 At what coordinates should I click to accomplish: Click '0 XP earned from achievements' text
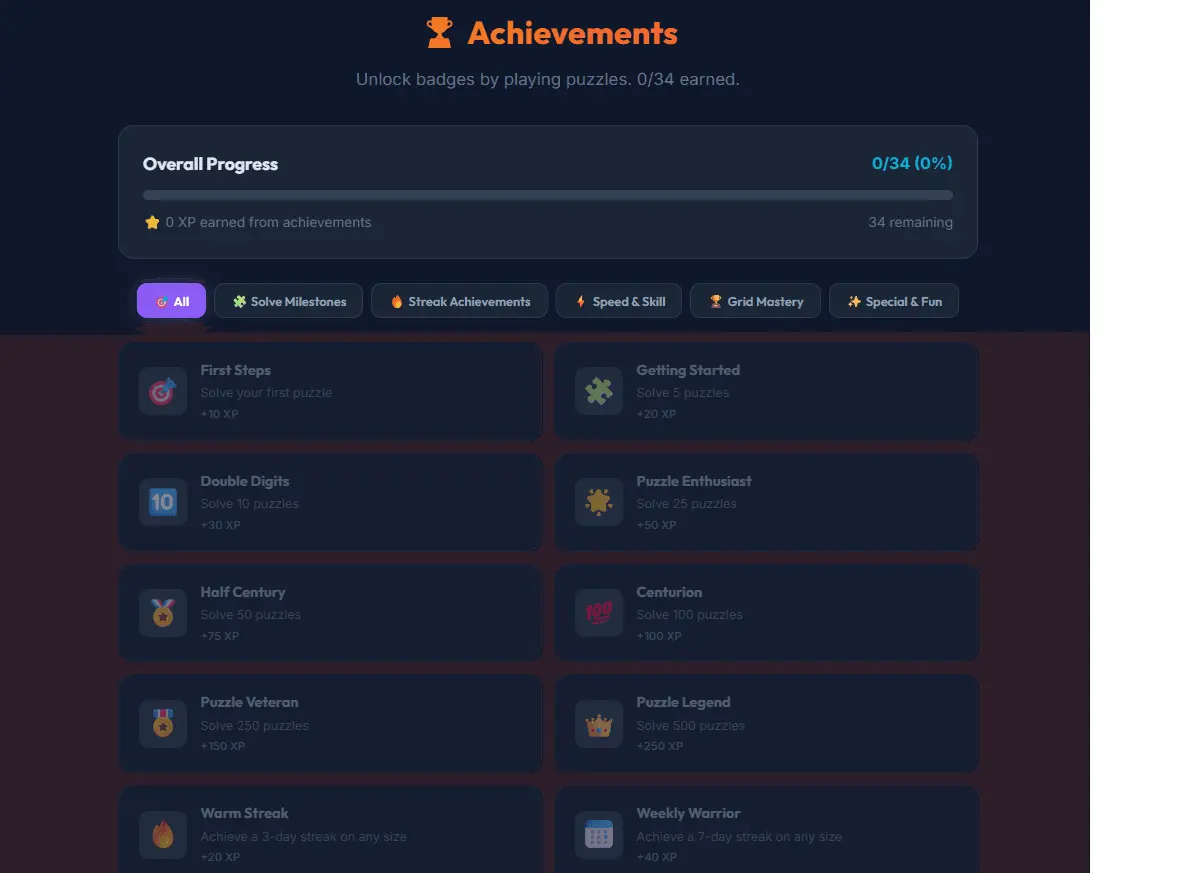tap(268, 222)
